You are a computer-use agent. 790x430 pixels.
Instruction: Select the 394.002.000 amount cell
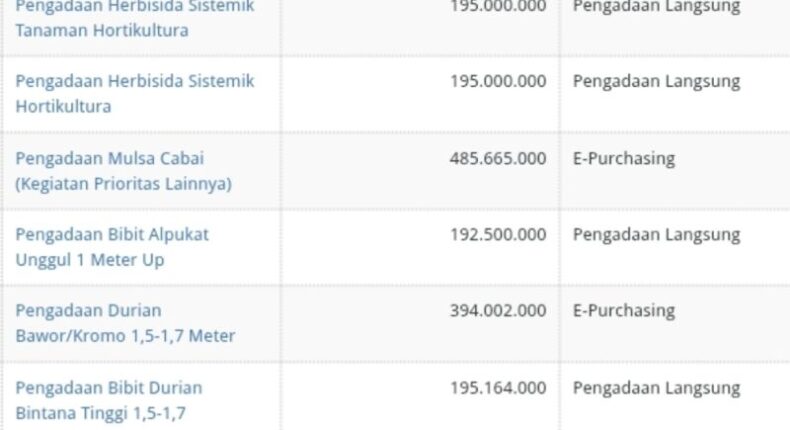tap(498, 311)
